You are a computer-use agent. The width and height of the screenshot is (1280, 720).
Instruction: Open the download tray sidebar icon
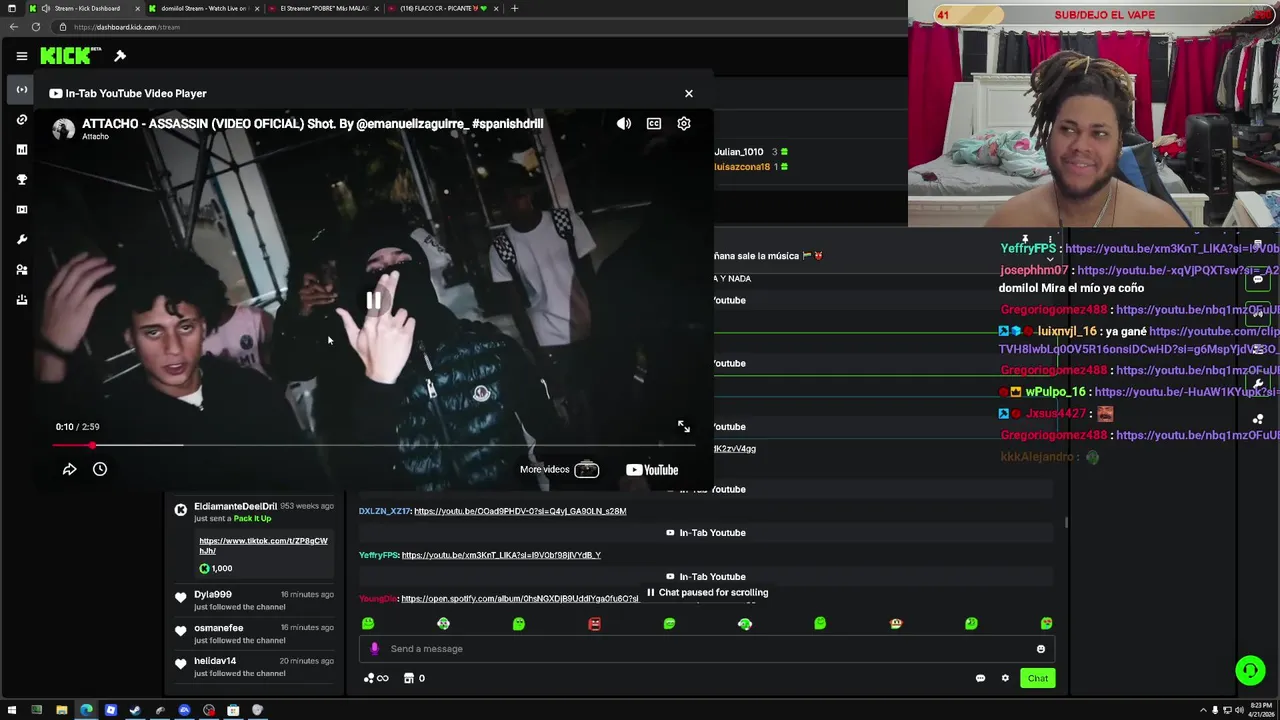(x=21, y=300)
